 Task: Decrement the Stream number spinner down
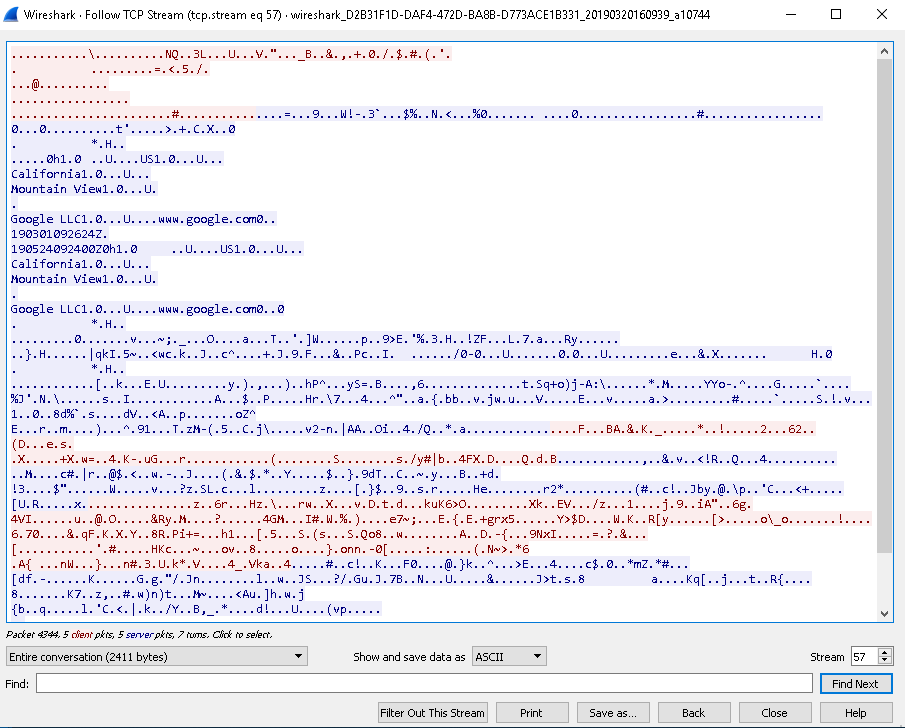[884, 661]
